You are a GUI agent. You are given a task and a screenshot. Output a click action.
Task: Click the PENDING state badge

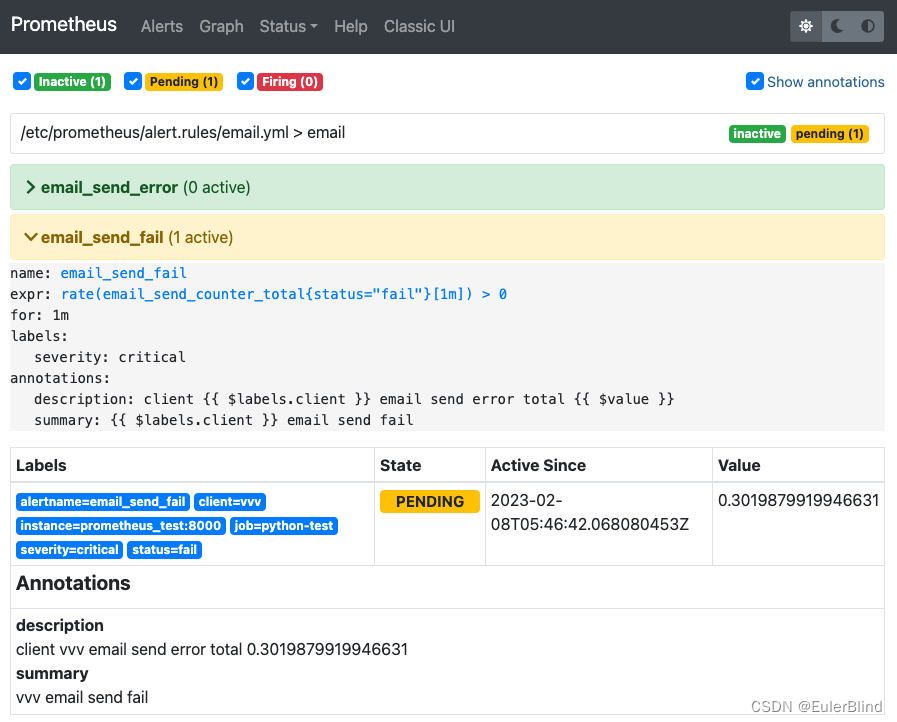click(430, 502)
